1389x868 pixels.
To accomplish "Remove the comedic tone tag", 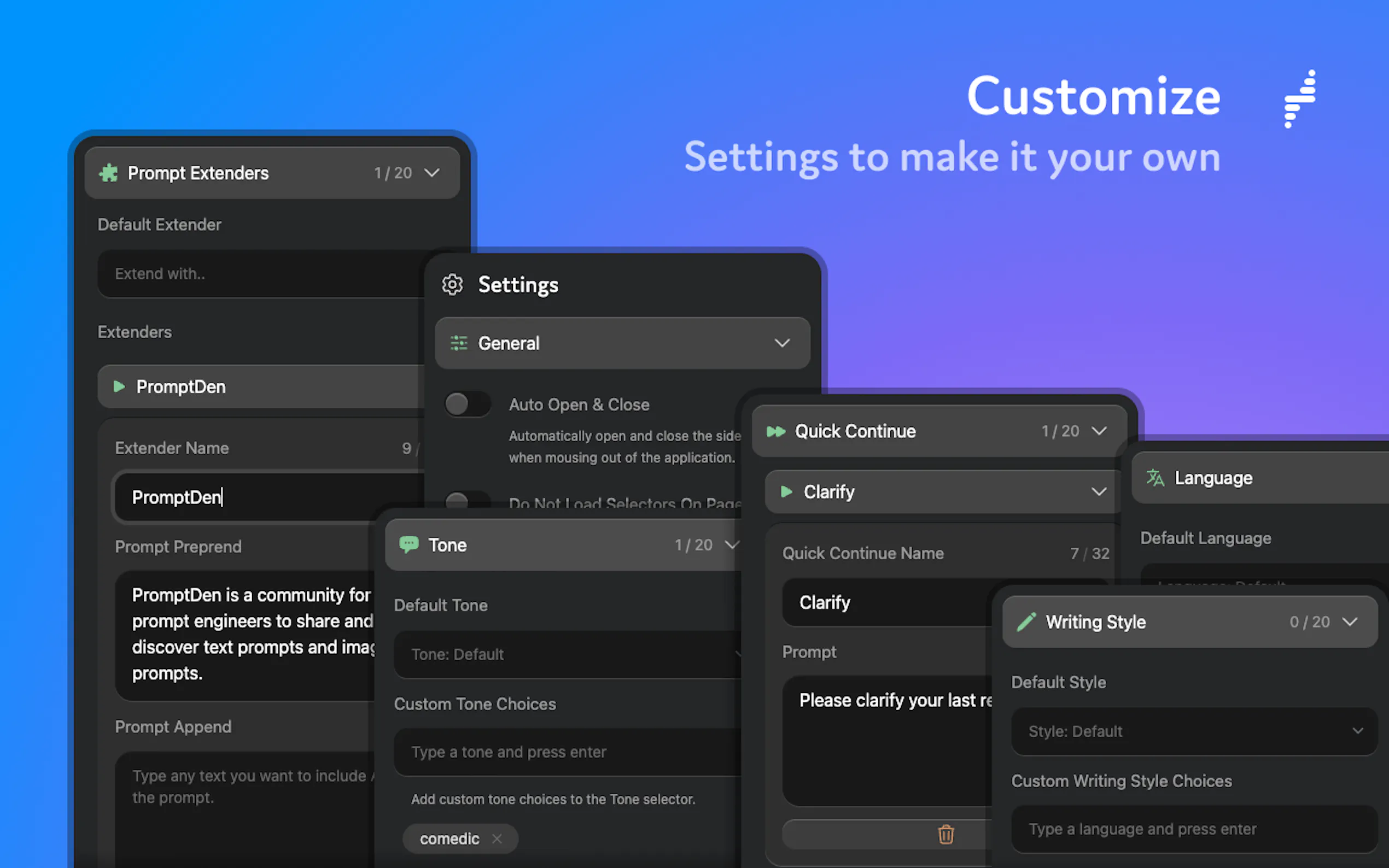I will point(497,838).
